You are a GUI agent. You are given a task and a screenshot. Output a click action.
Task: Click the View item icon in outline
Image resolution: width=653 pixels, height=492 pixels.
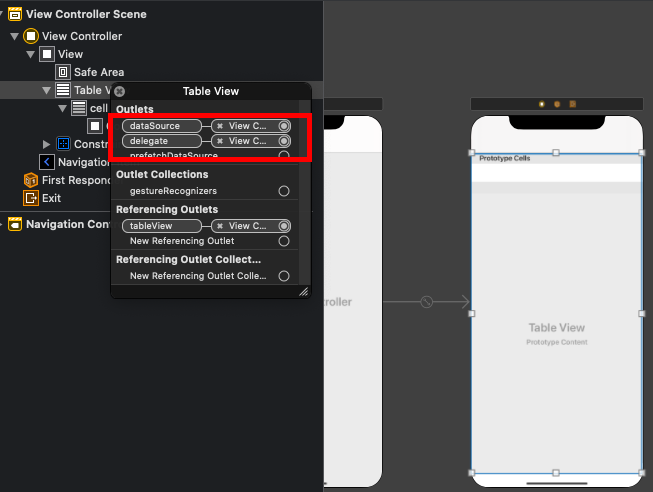47,54
